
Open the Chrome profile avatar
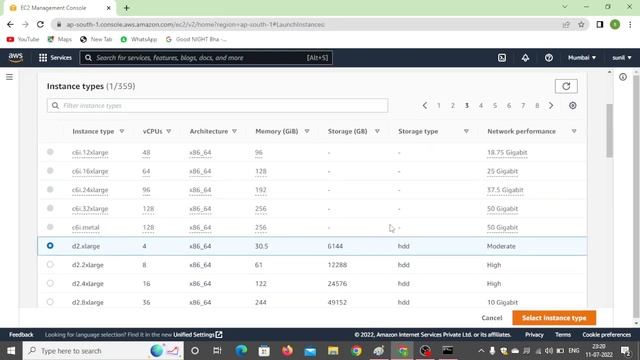615,24
